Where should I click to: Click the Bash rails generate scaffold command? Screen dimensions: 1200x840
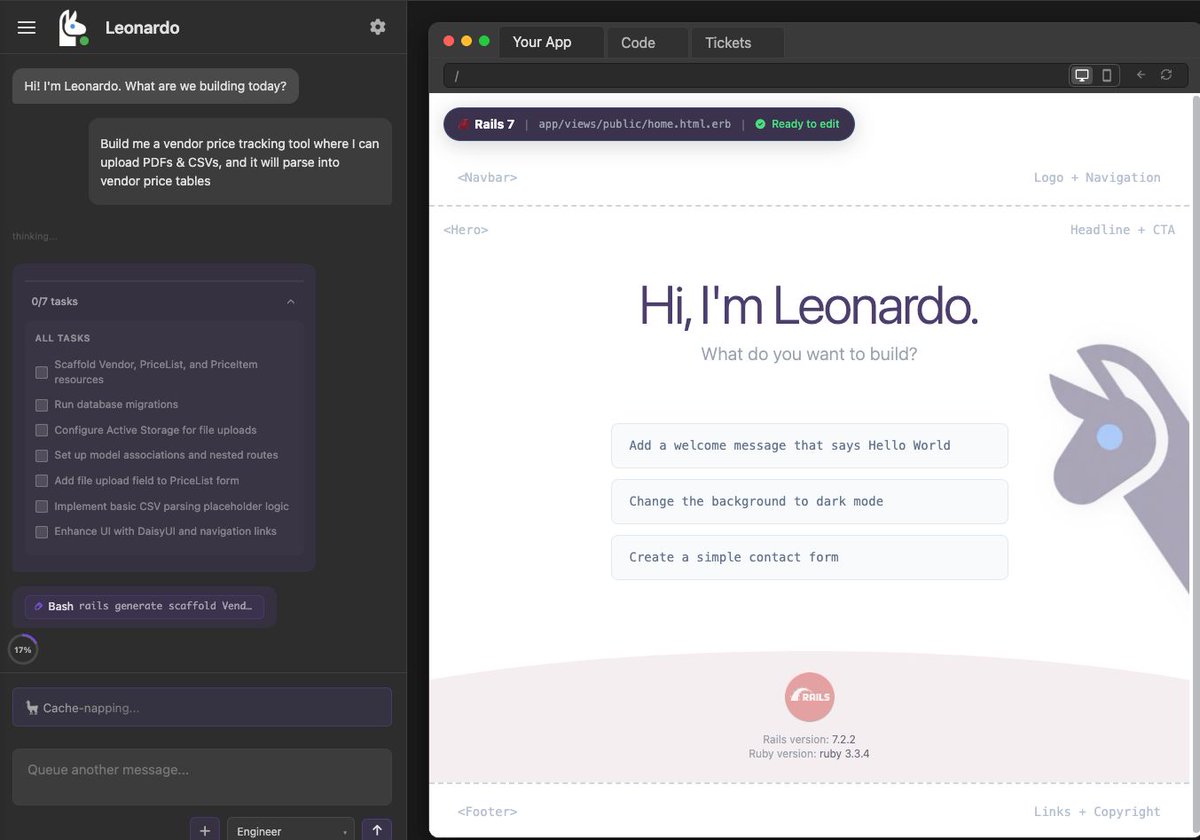pos(145,606)
